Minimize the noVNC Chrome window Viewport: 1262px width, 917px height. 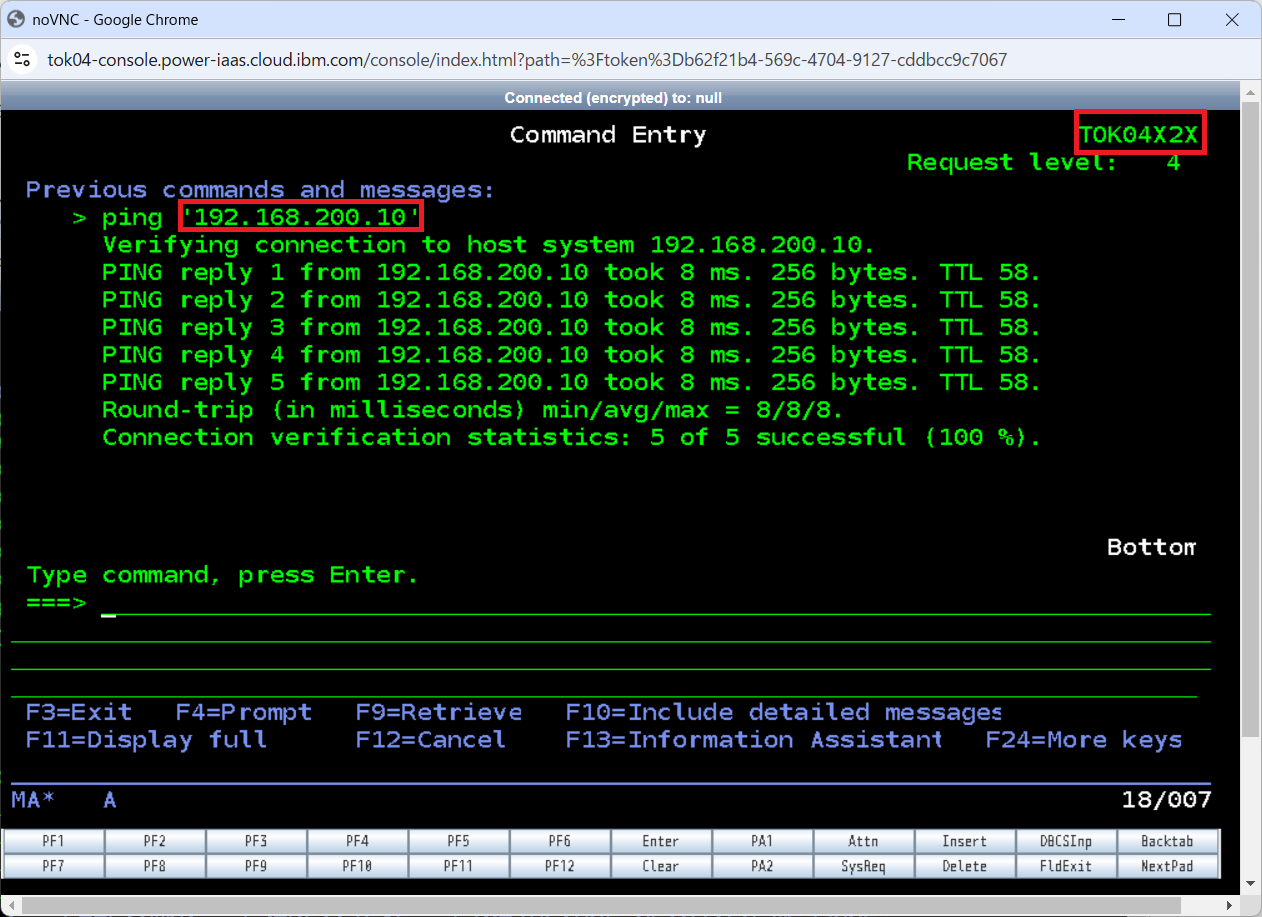[x=1117, y=20]
